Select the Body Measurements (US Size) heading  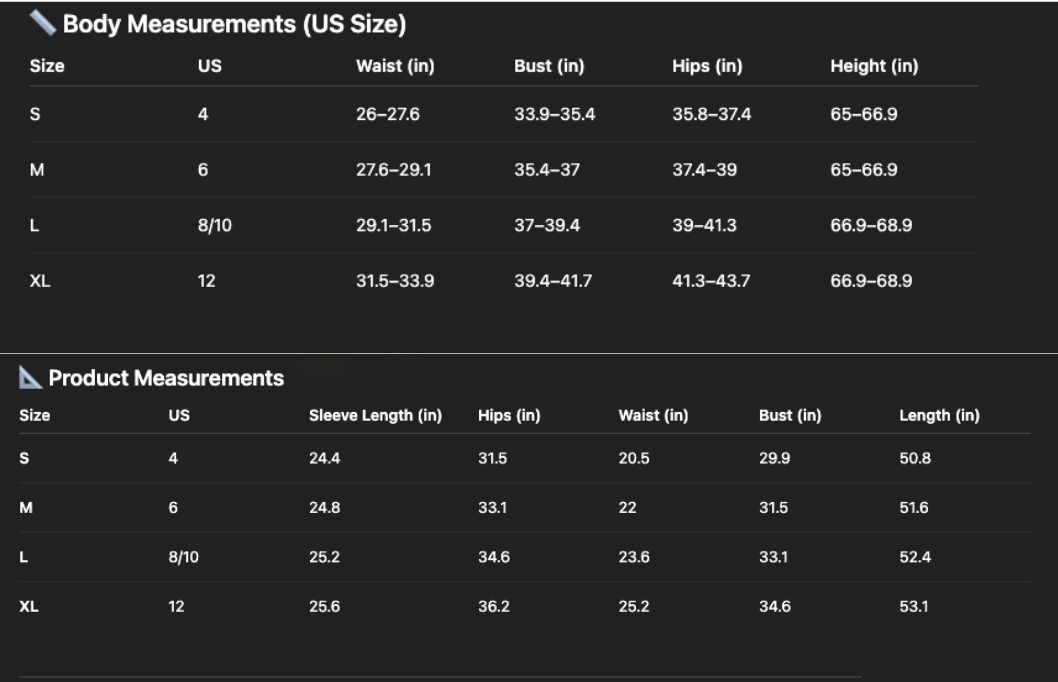(x=234, y=24)
